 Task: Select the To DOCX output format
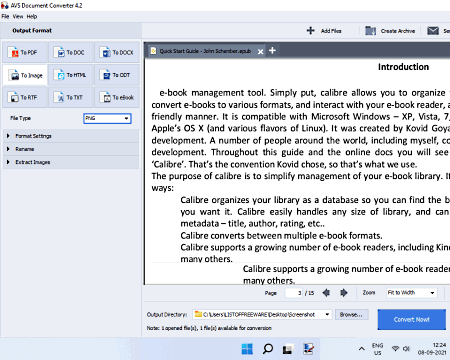coord(117,52)
